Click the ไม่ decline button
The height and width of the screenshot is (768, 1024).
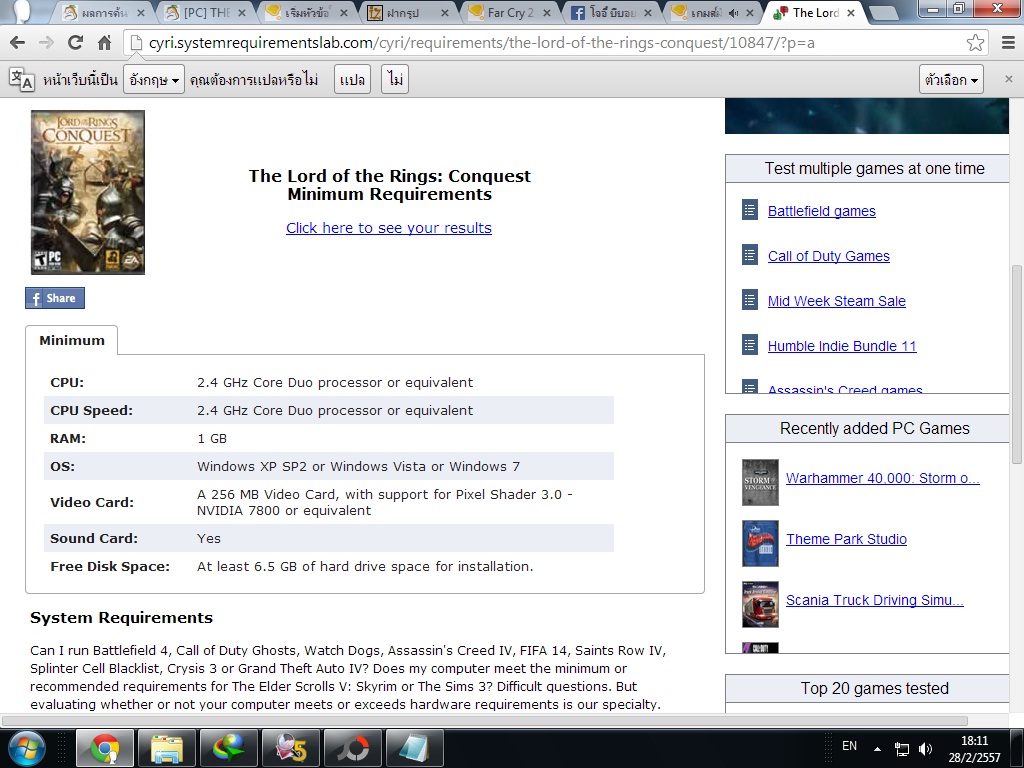395,80
